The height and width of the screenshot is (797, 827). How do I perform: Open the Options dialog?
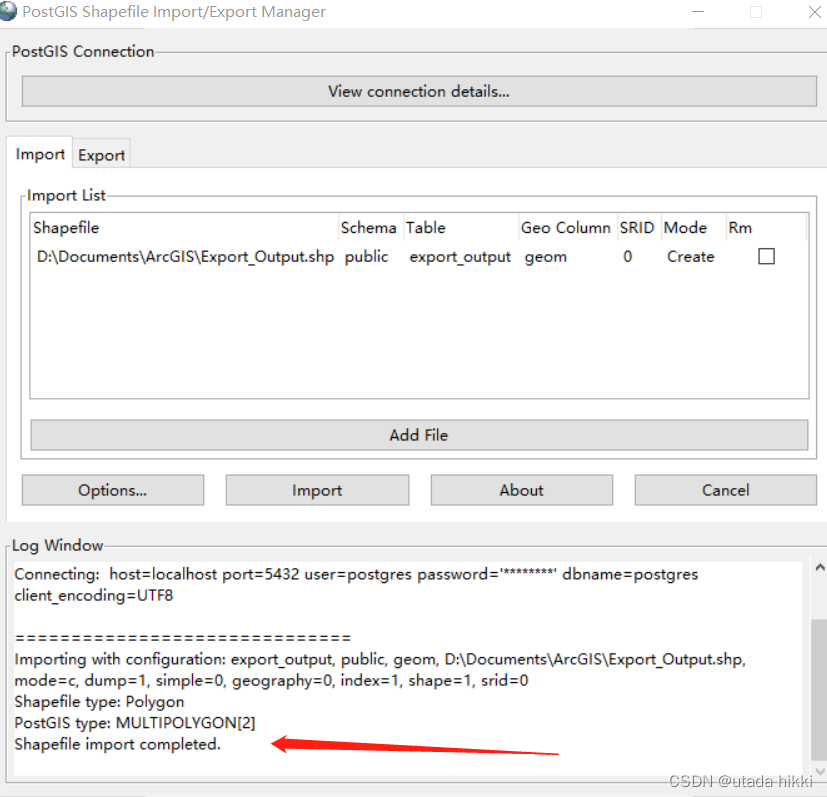coord(112,490)
